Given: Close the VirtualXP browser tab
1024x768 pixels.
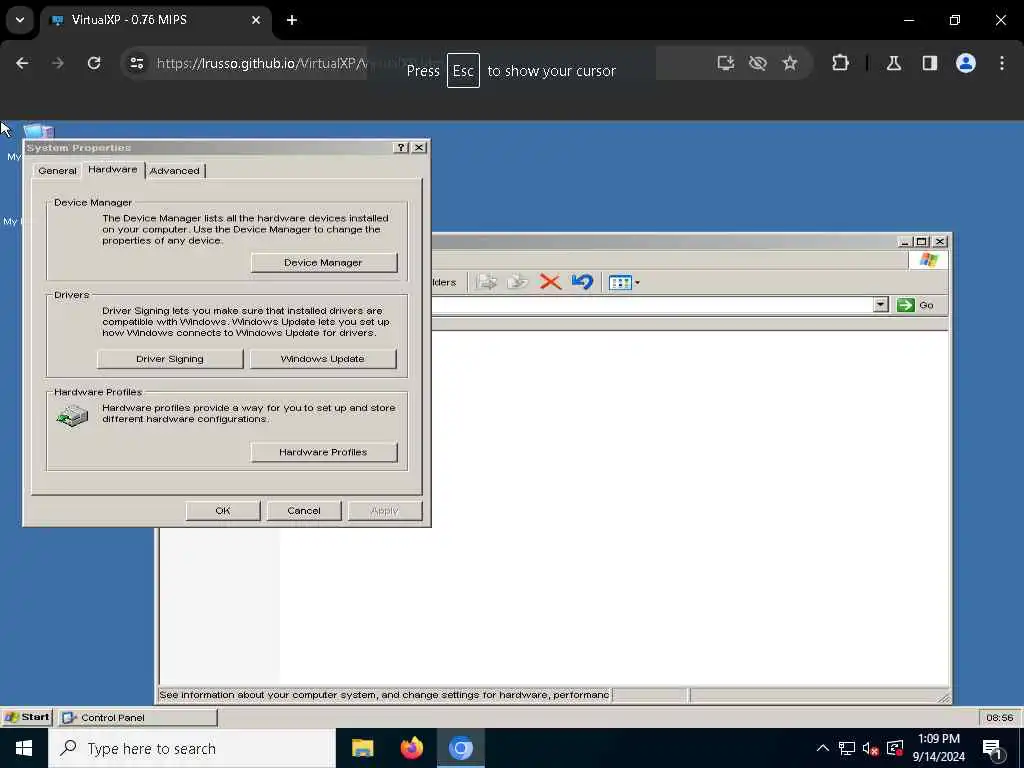Looking at the screenshot, I should 256,20.
